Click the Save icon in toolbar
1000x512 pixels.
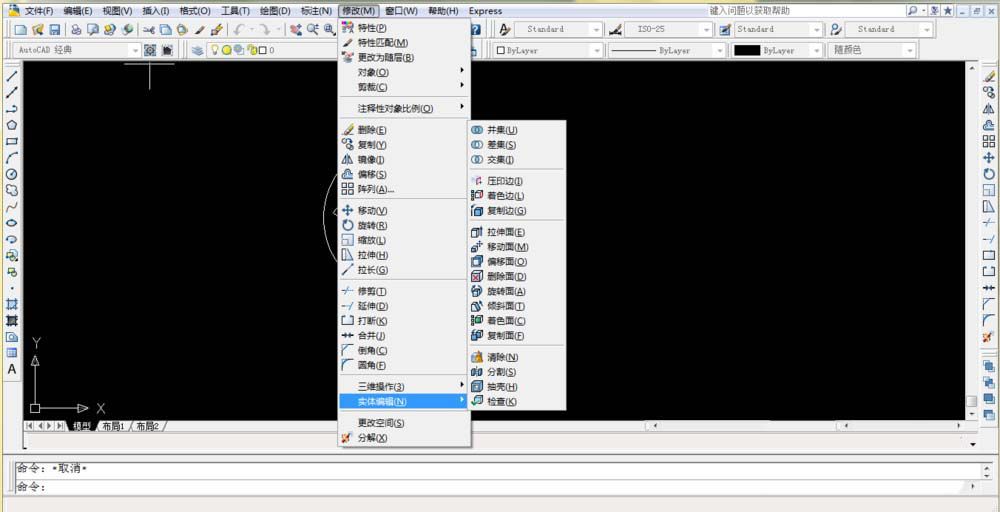(55, 30)
